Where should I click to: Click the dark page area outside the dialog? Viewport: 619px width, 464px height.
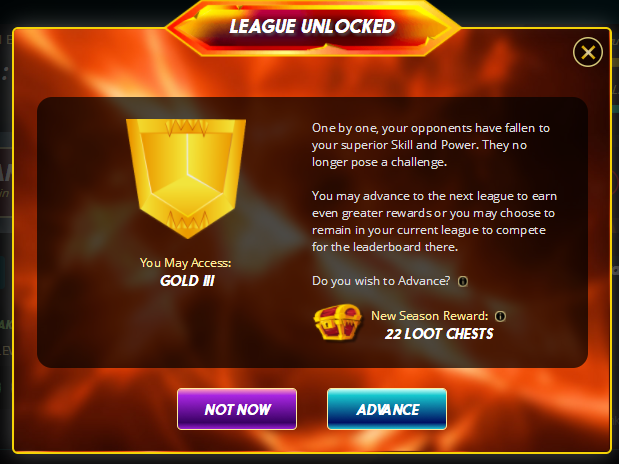pos(79,12)
